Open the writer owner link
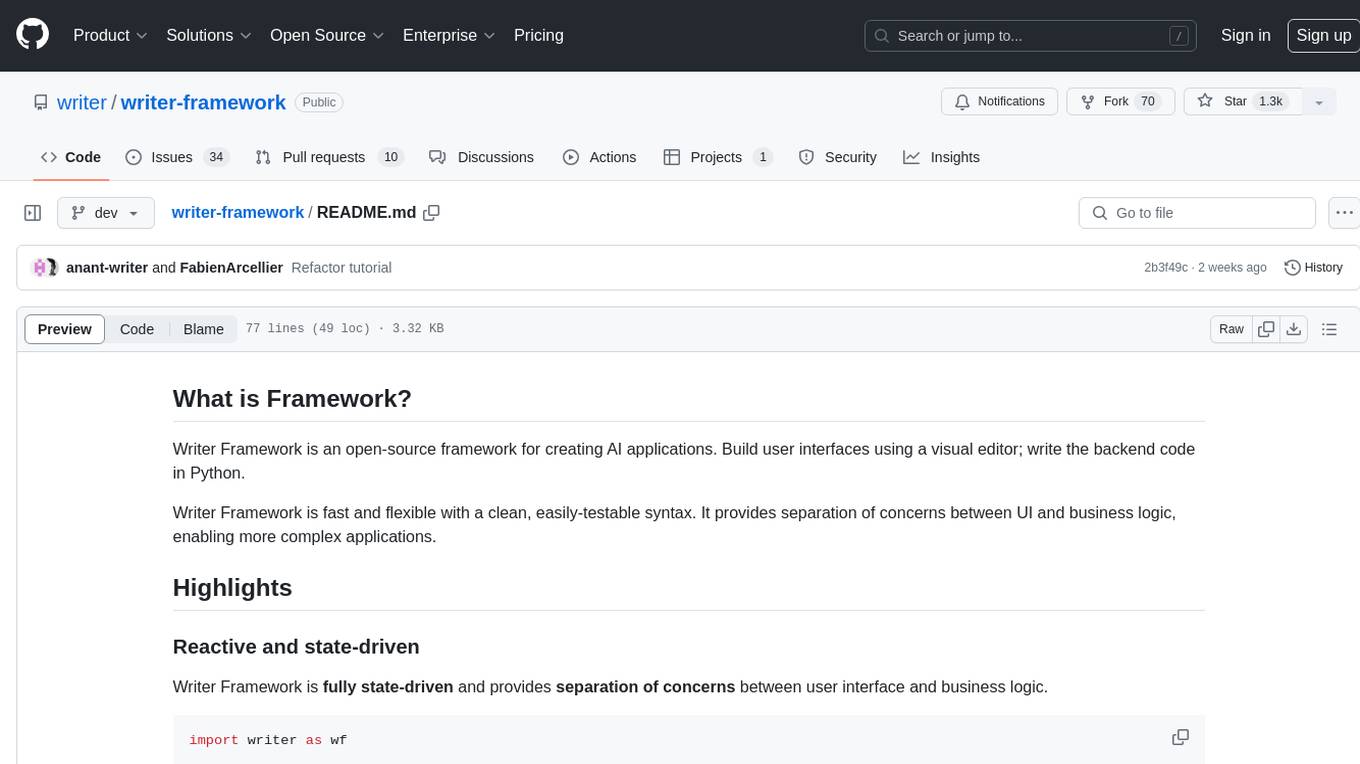The width and height of the screenshot is (1360, 764). click(82, 102)
